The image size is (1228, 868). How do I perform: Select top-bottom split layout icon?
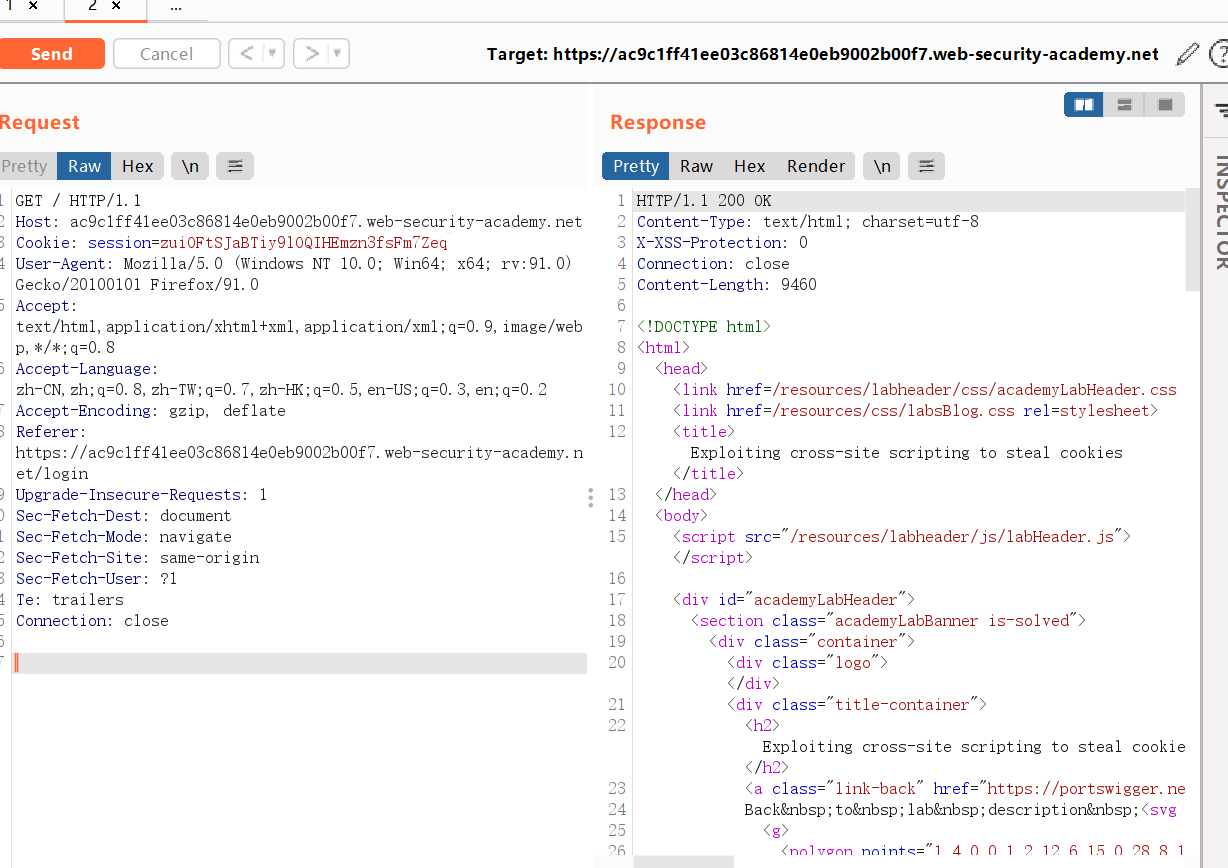click(x=1124, y=104)
